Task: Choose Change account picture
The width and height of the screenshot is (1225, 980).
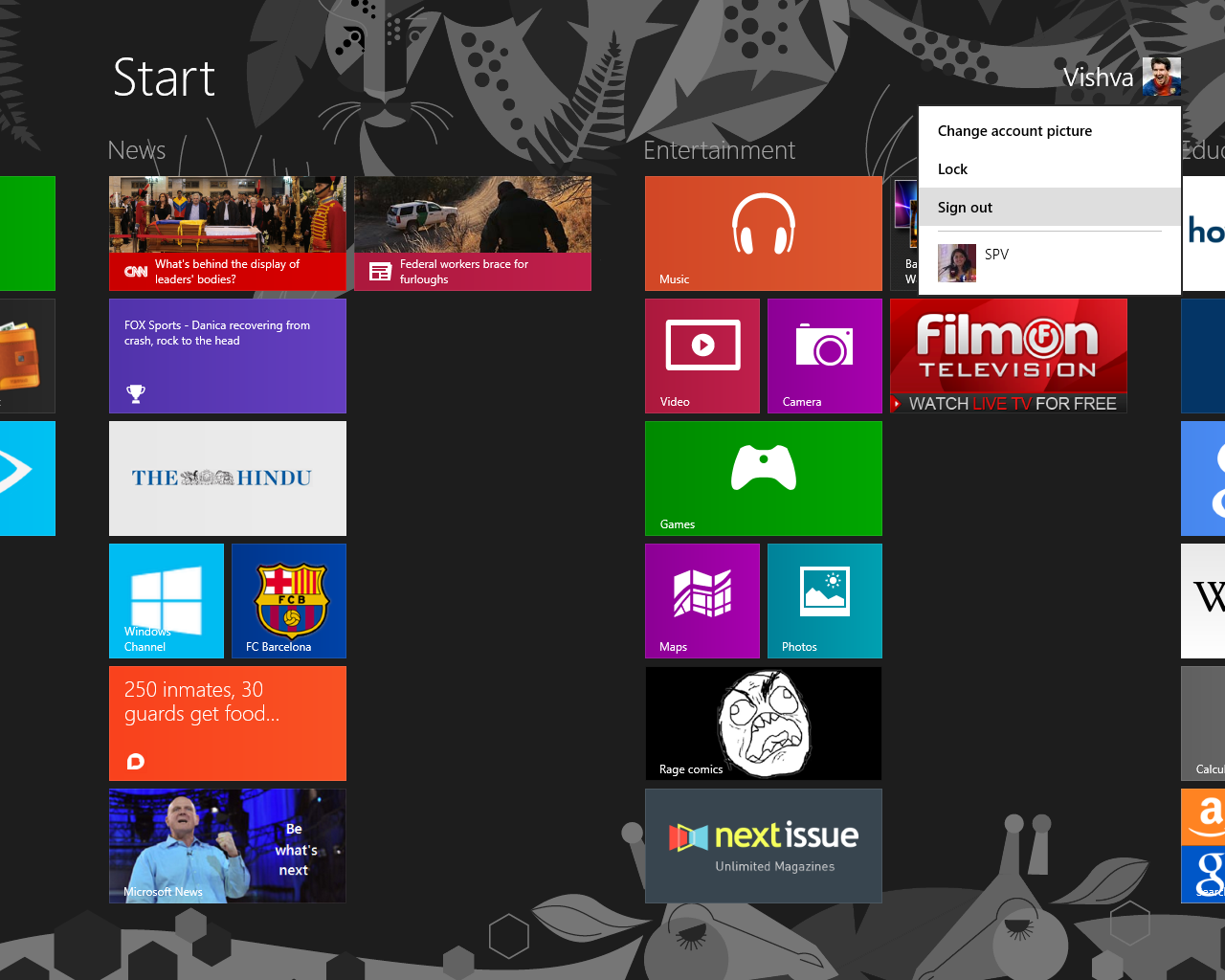Action: tap(1013, 130)
